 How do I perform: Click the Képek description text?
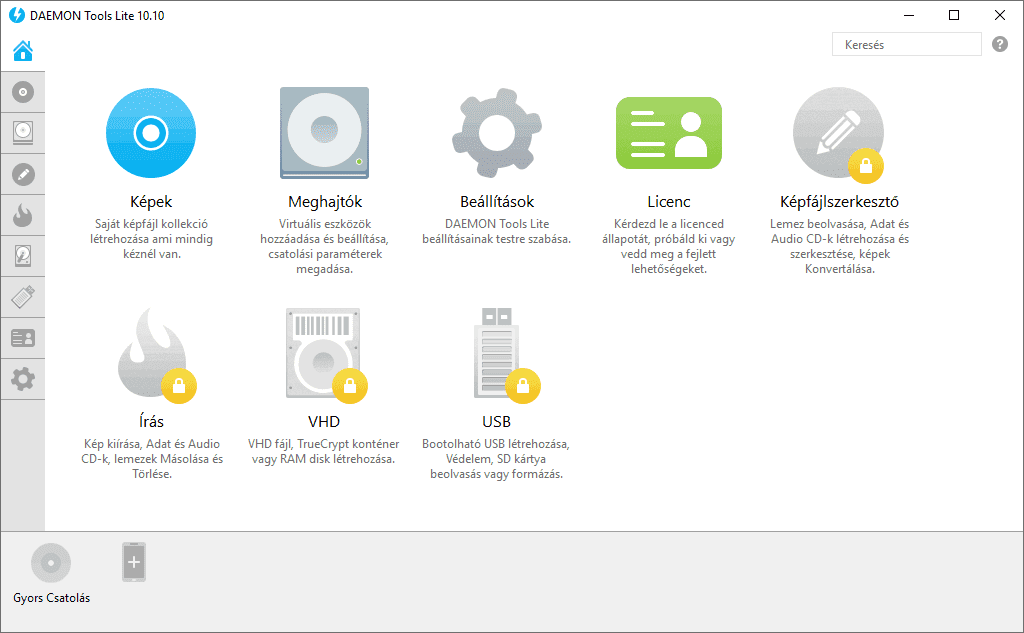tap(152, 239)
